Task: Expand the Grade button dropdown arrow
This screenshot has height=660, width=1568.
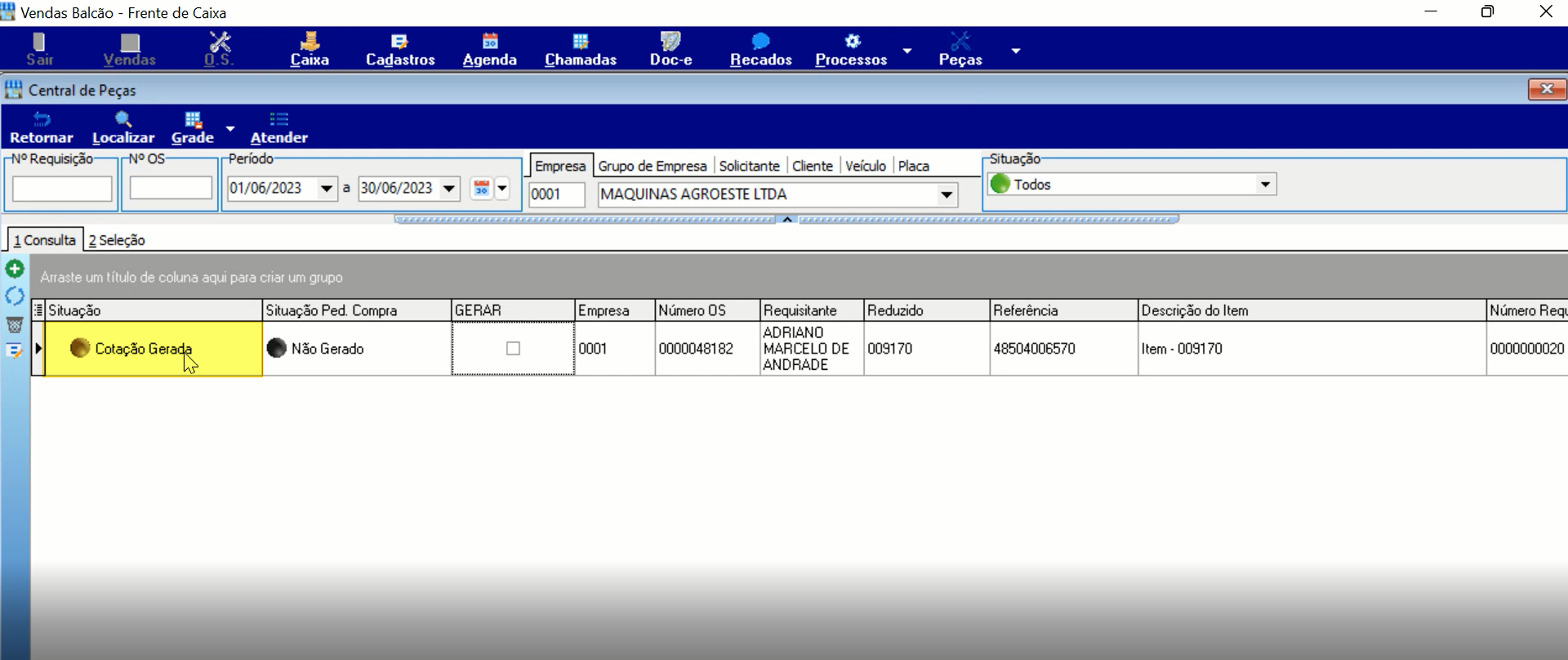Action: point(230,128)
